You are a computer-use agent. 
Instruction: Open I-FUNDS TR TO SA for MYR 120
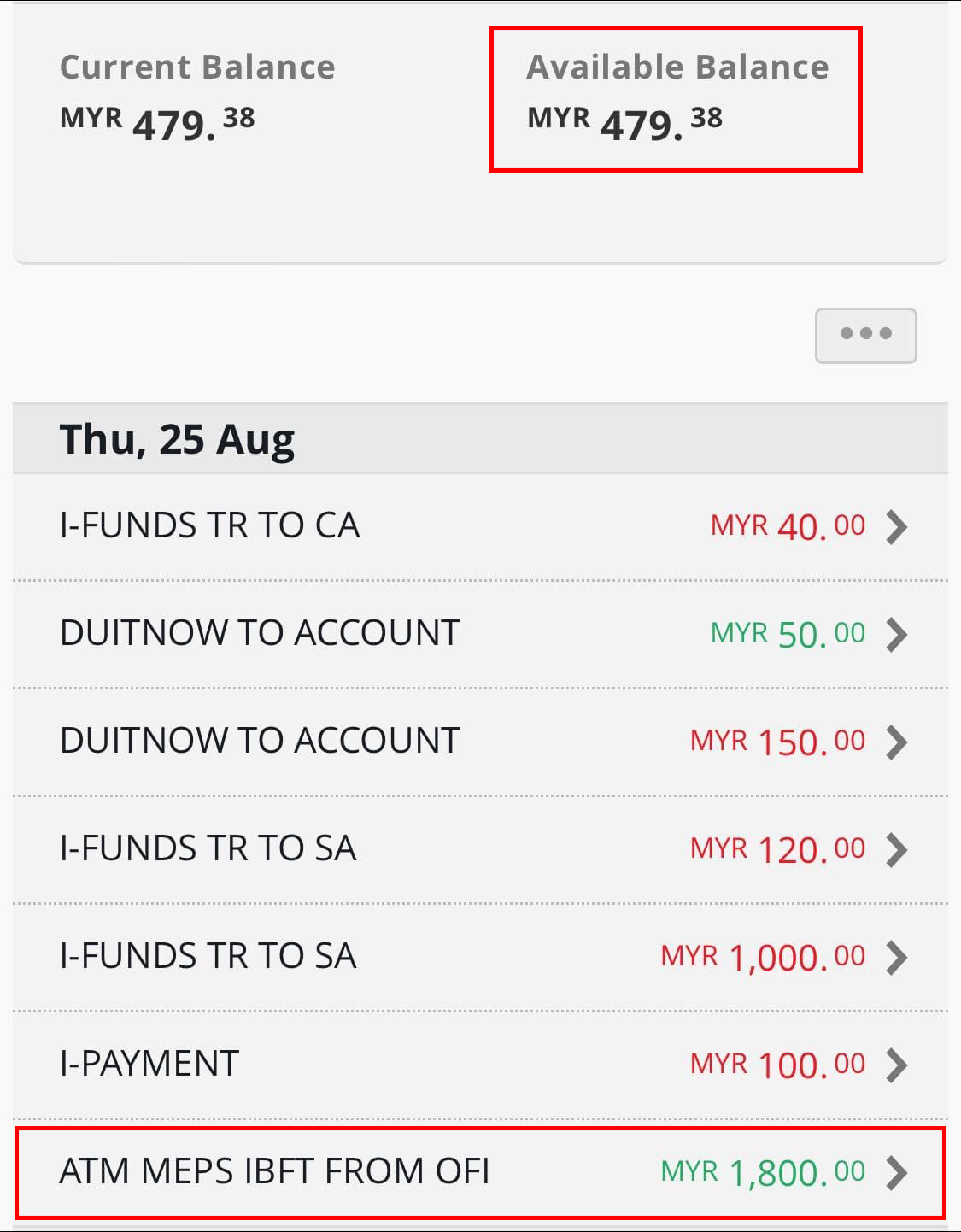tap(208, 848)
